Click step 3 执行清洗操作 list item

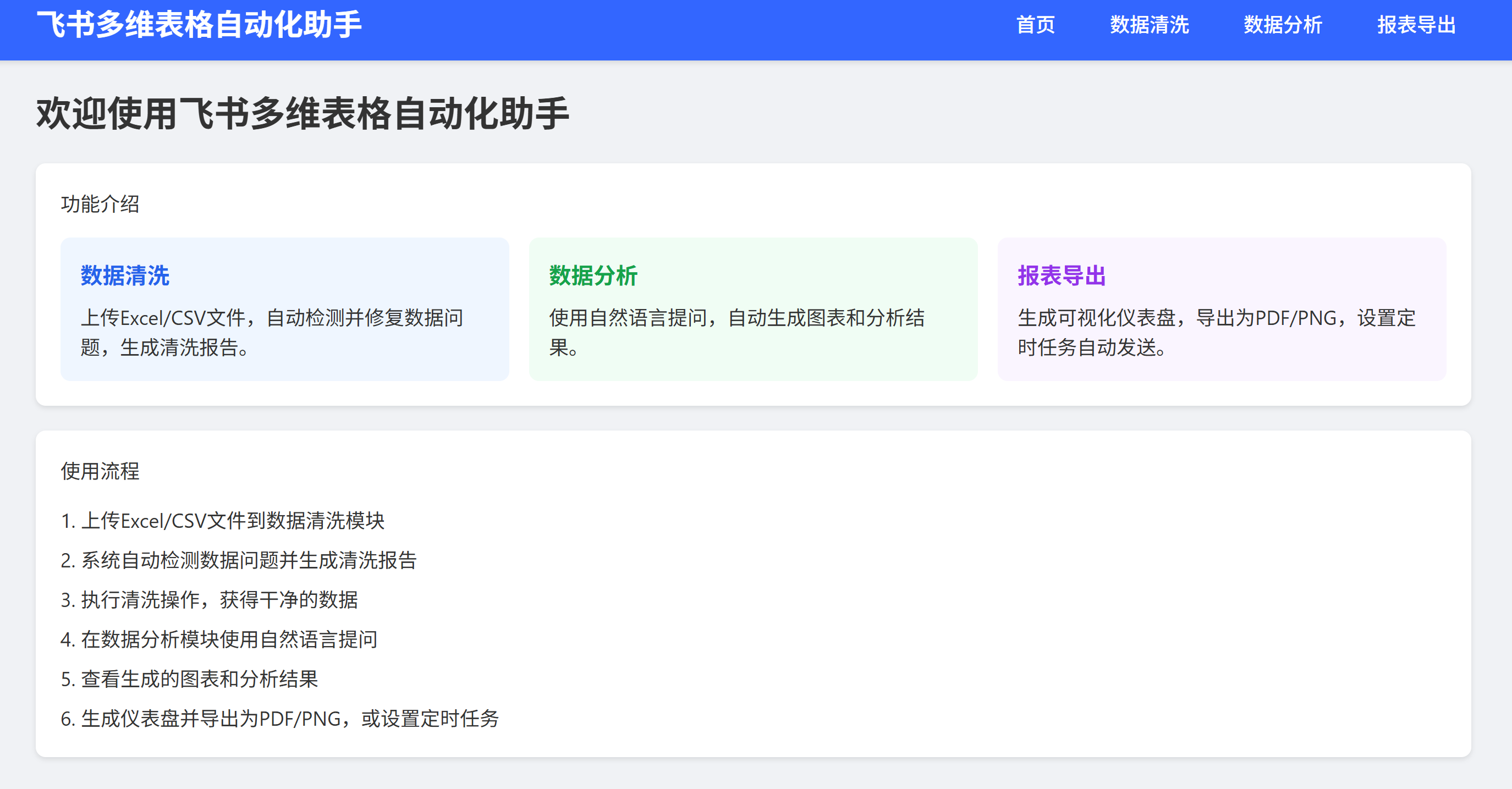(210, 599)
